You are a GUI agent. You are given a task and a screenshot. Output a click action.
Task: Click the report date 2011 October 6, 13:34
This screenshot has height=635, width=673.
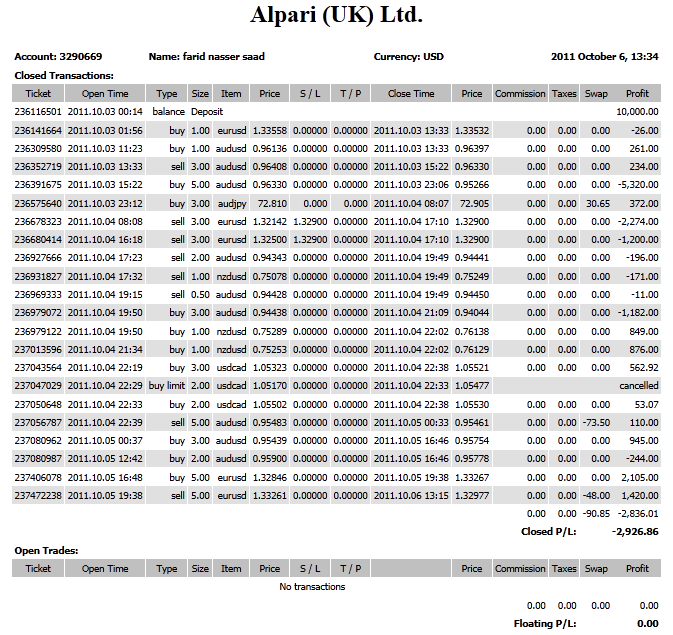click(x=604, y=57)
